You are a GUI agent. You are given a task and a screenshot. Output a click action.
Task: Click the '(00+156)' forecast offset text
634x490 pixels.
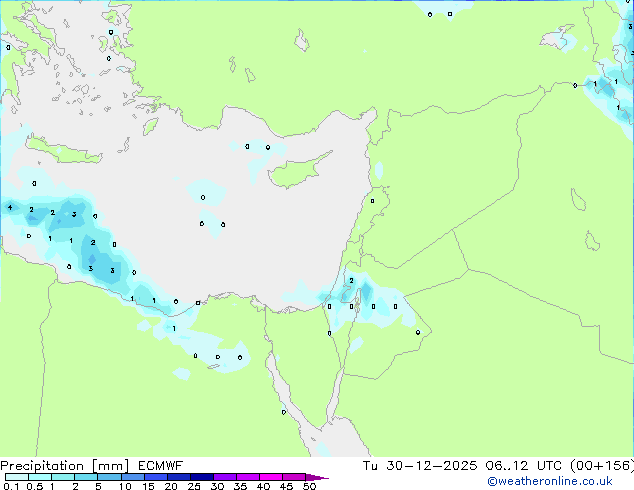602,466
